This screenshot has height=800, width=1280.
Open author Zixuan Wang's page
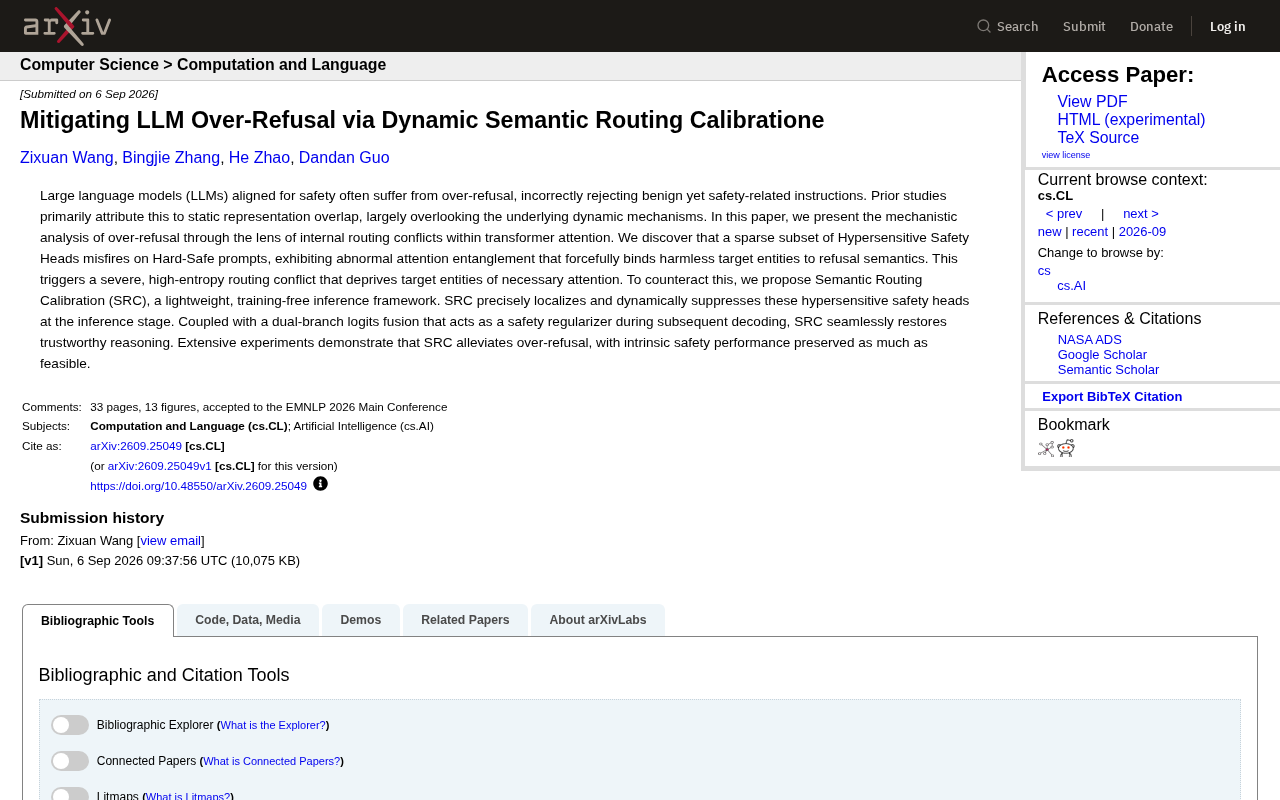67,157
